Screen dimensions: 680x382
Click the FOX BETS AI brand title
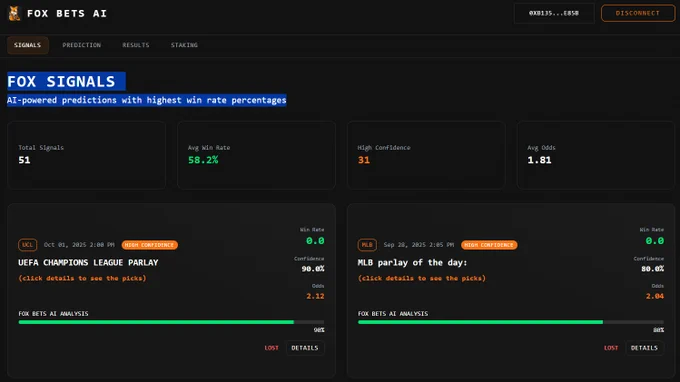(x=67, y=13)
